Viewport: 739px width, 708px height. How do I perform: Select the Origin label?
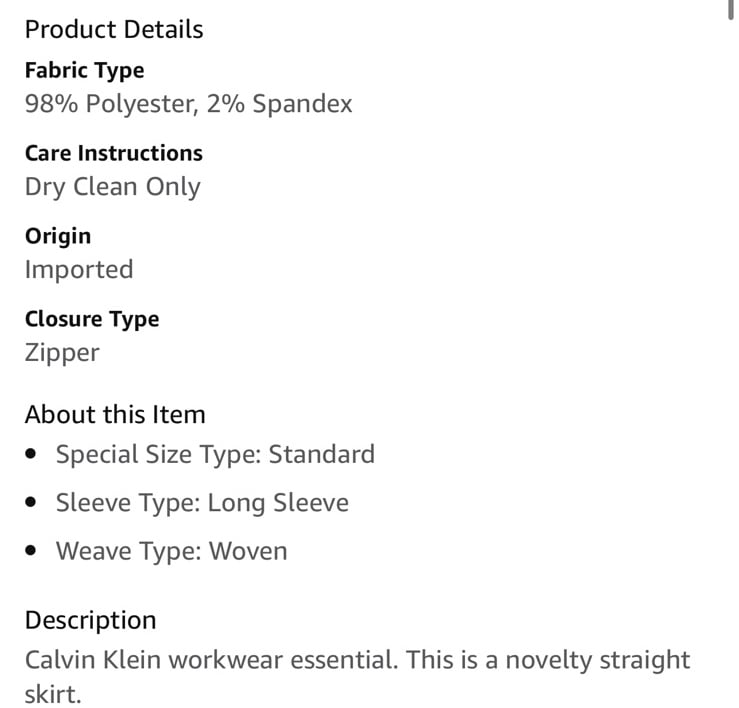[x=58, y=236]
